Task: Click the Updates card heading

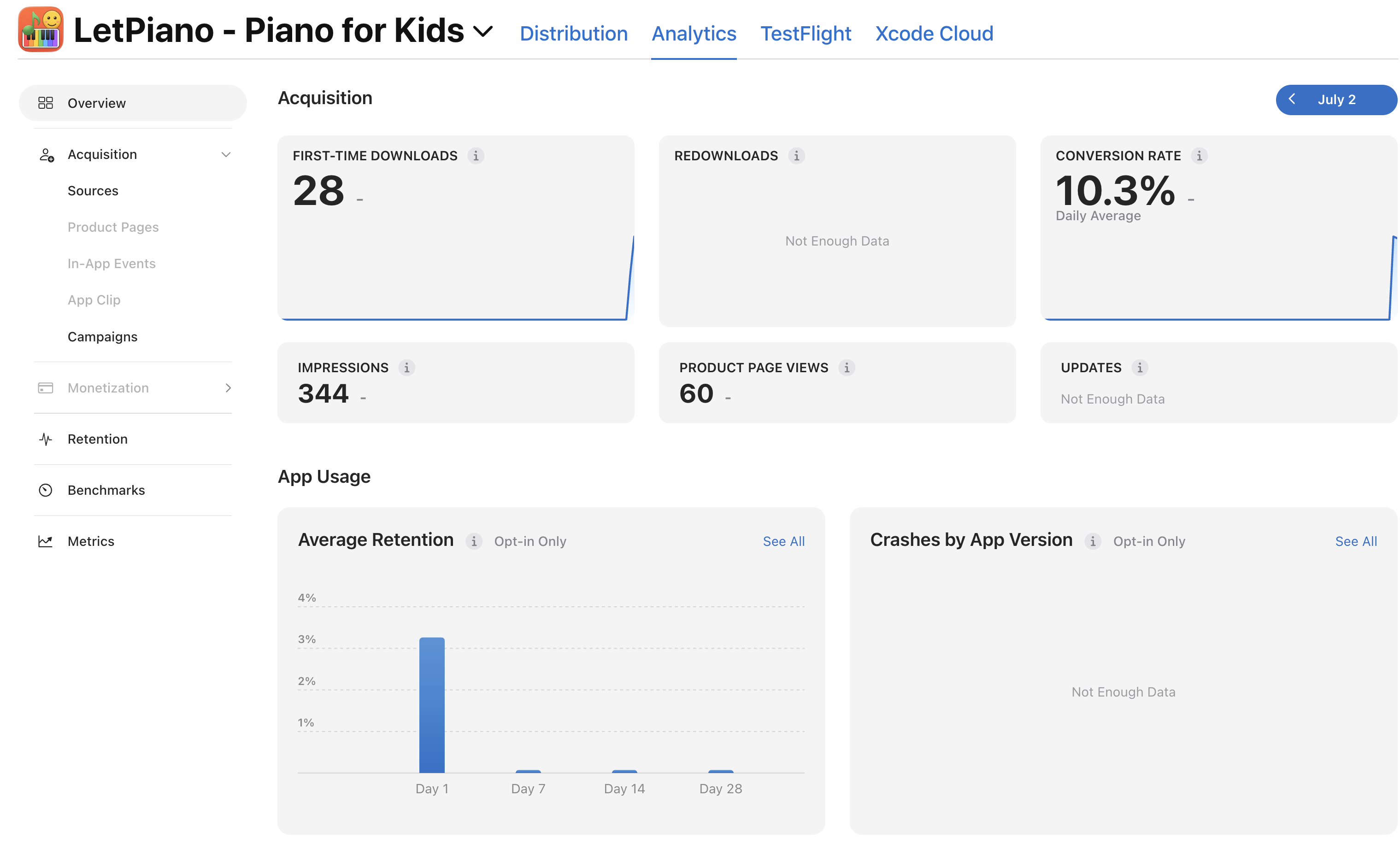Action: (1091, 368)
